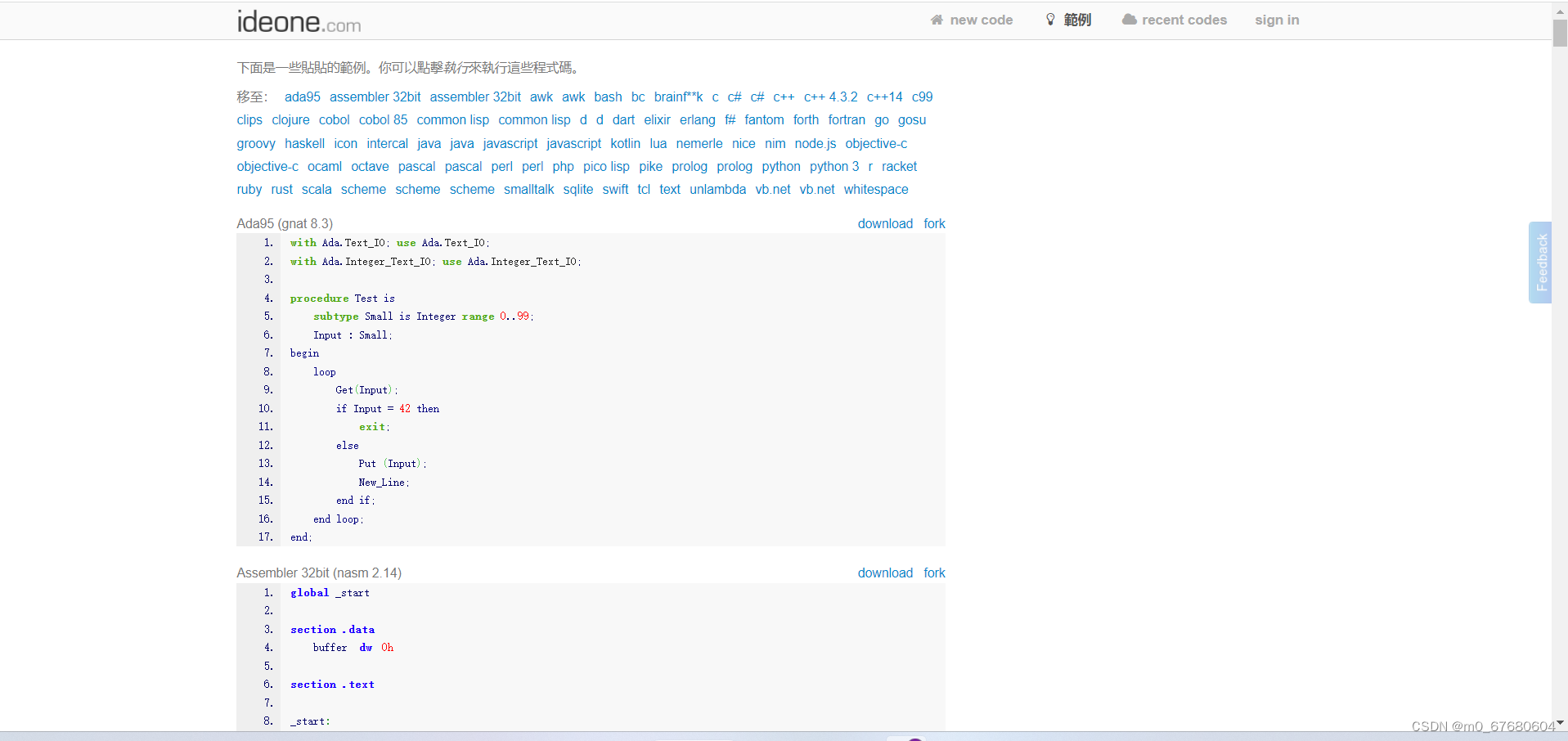Open the Feedback side tab
This screenshot has height=741, width=1568.
click(1540, 263)
